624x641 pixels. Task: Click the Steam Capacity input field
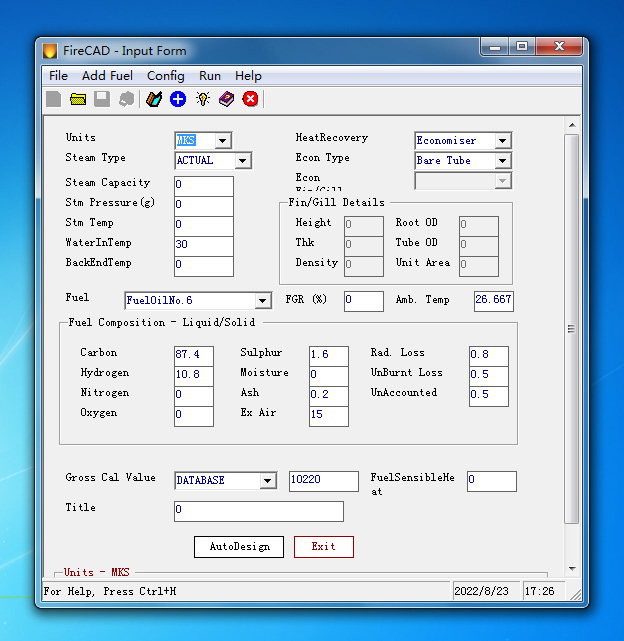pos(204,186)
